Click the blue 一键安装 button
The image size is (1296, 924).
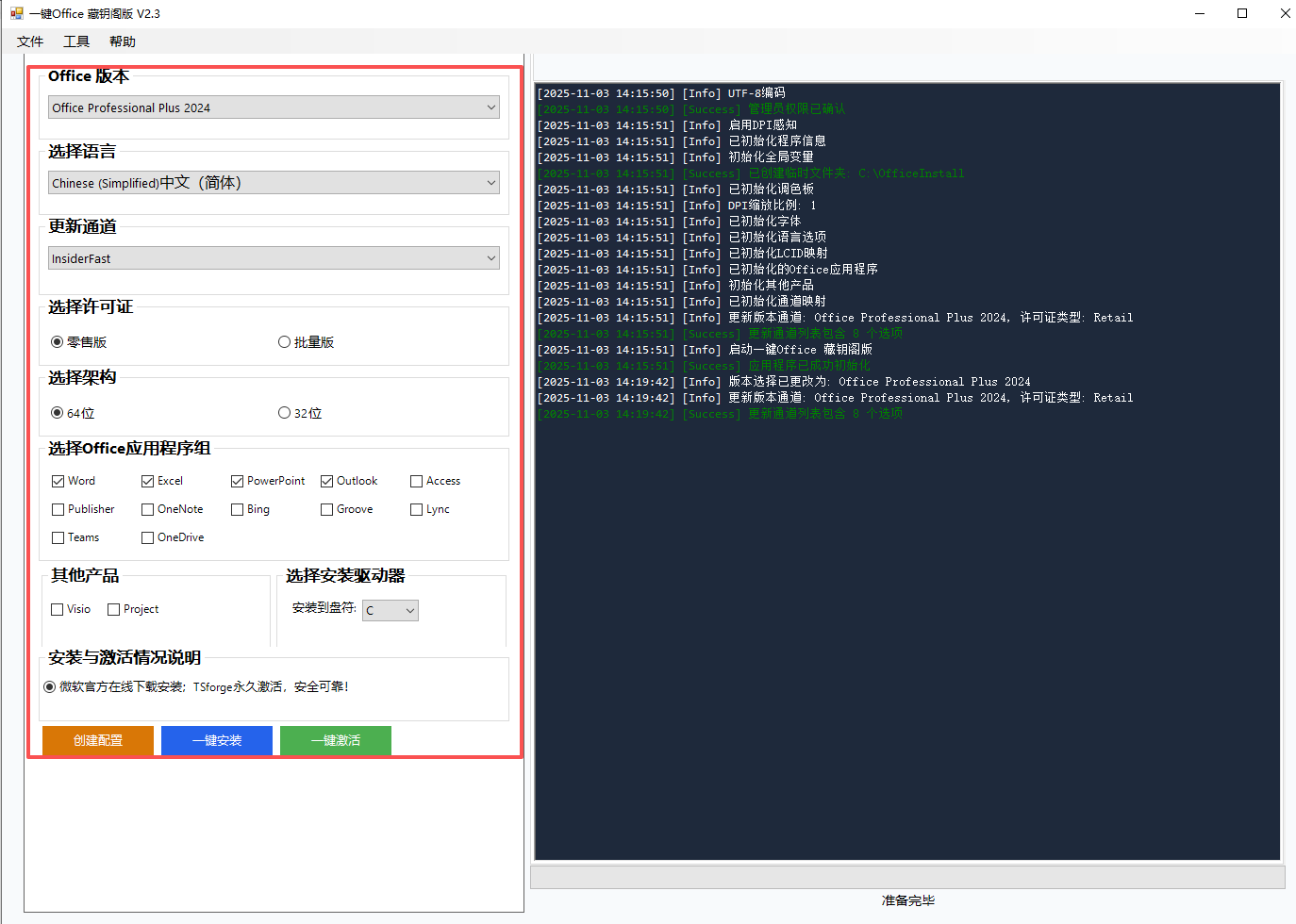(217, 740)
